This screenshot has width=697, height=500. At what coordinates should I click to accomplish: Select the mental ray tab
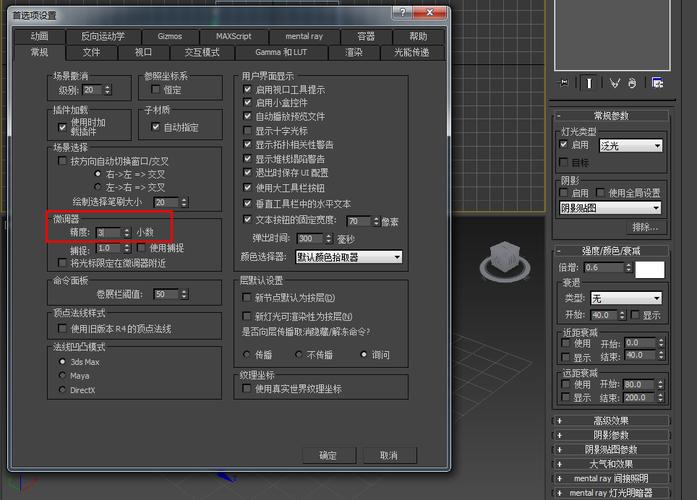[304, 36]
